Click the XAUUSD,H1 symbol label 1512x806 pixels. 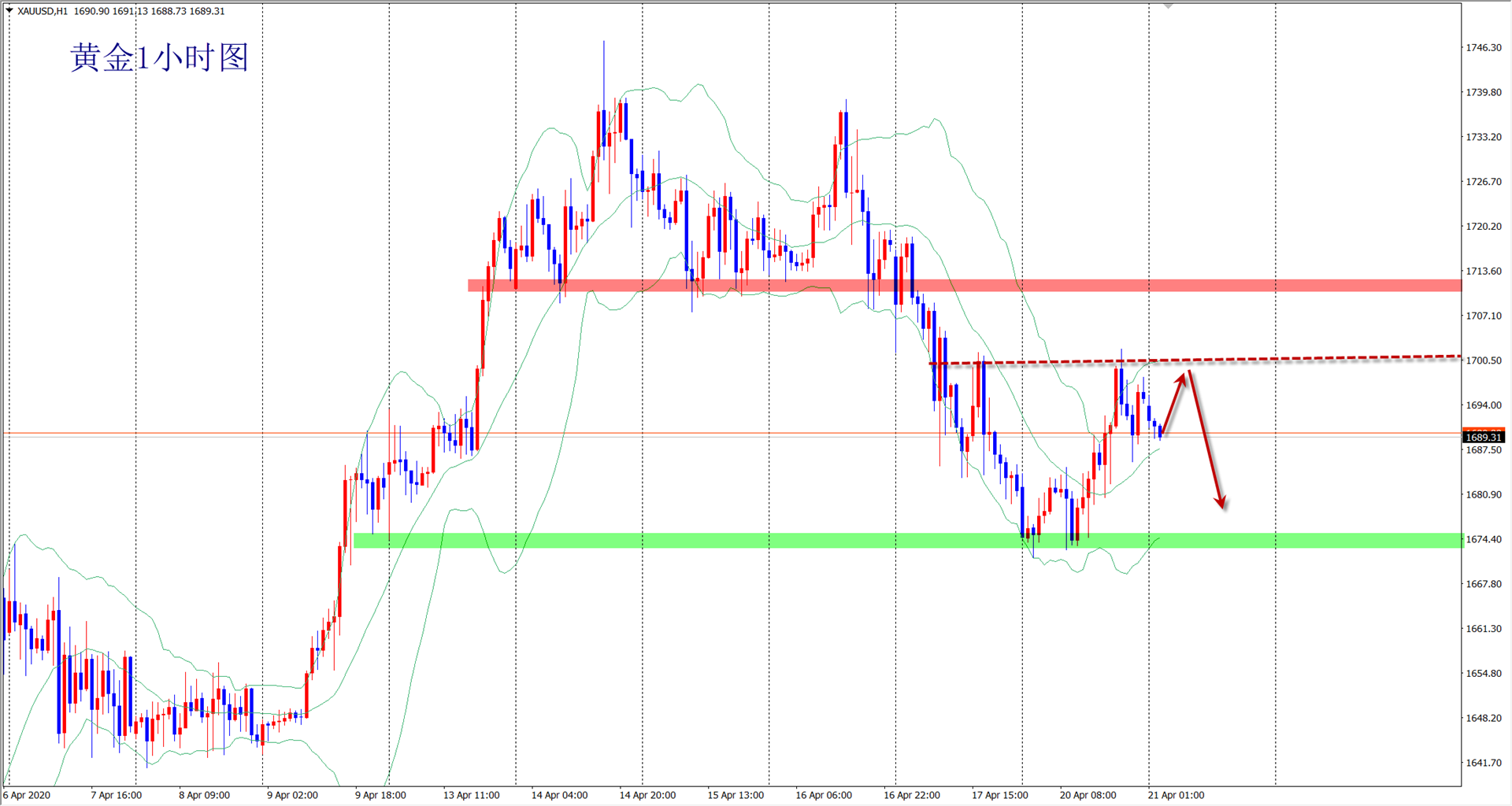[43, 11]
